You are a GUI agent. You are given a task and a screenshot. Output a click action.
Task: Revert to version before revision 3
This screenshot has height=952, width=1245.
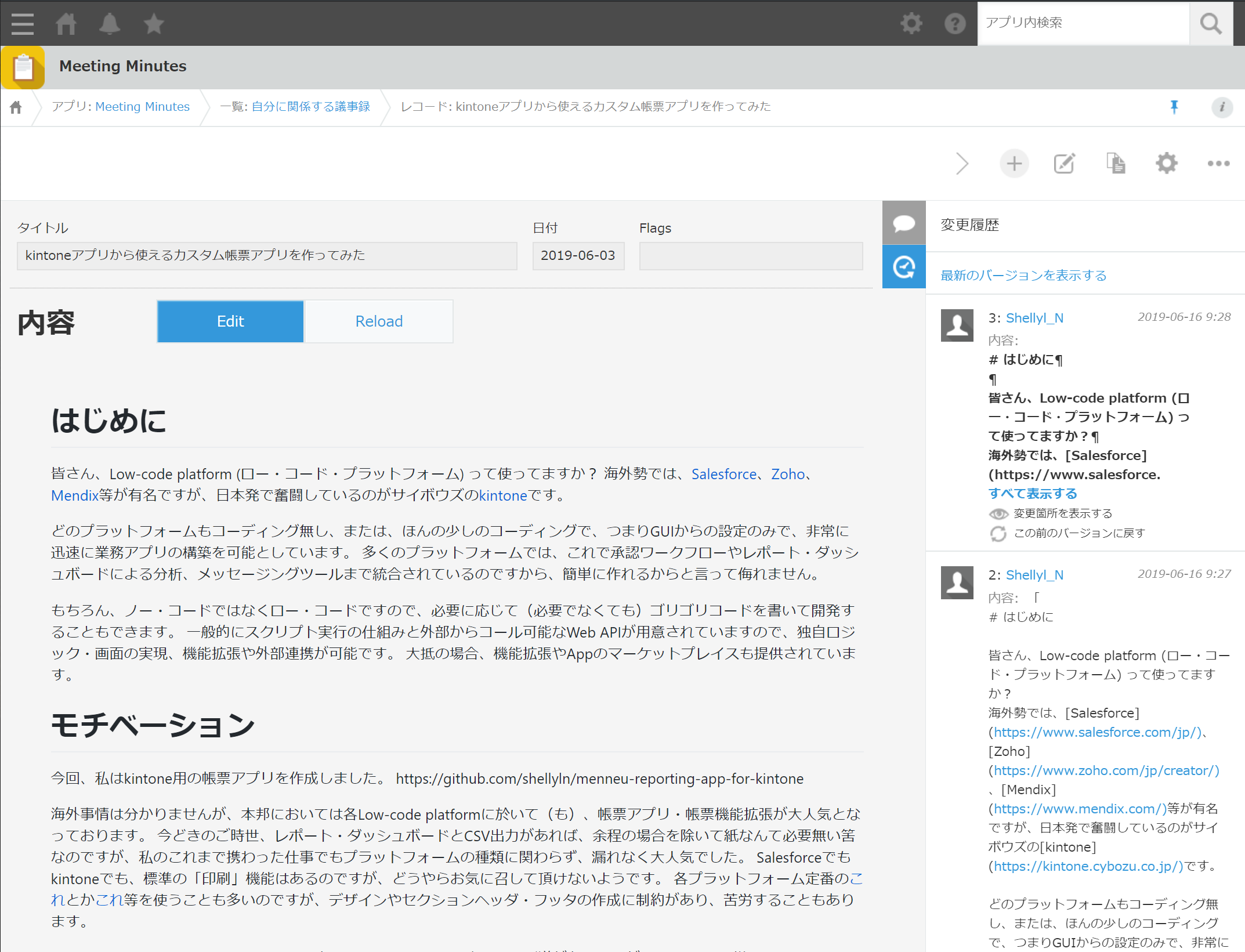point(1078,533)
